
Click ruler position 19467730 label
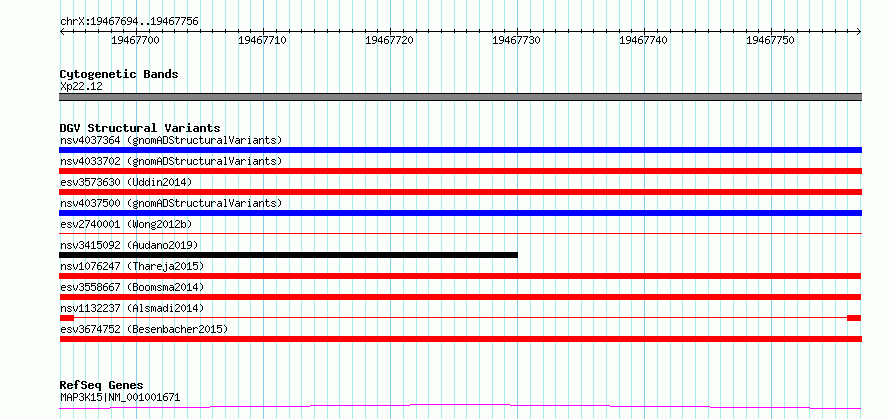pos(517,40)
